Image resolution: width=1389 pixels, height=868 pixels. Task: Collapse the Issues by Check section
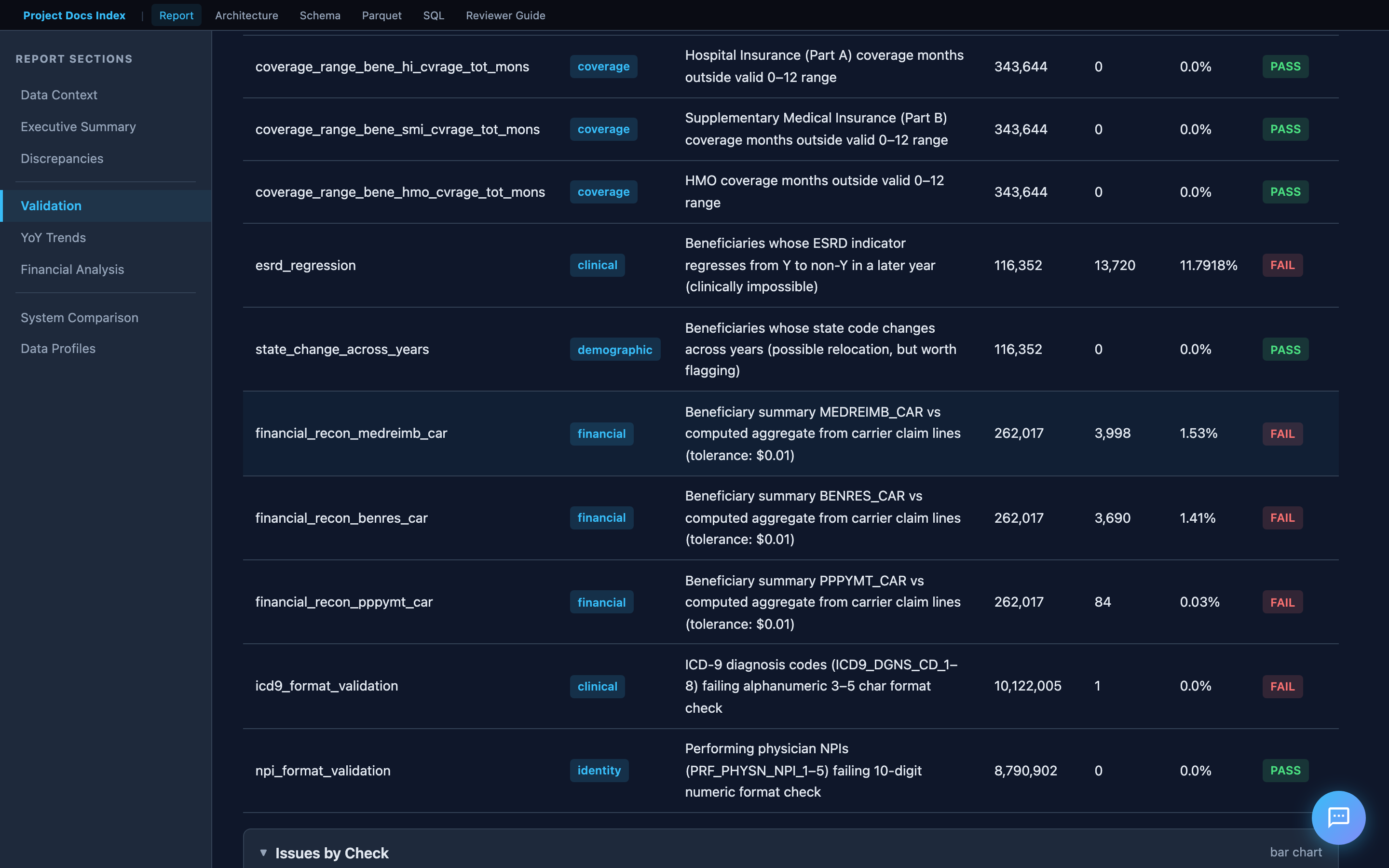point(263,853)
